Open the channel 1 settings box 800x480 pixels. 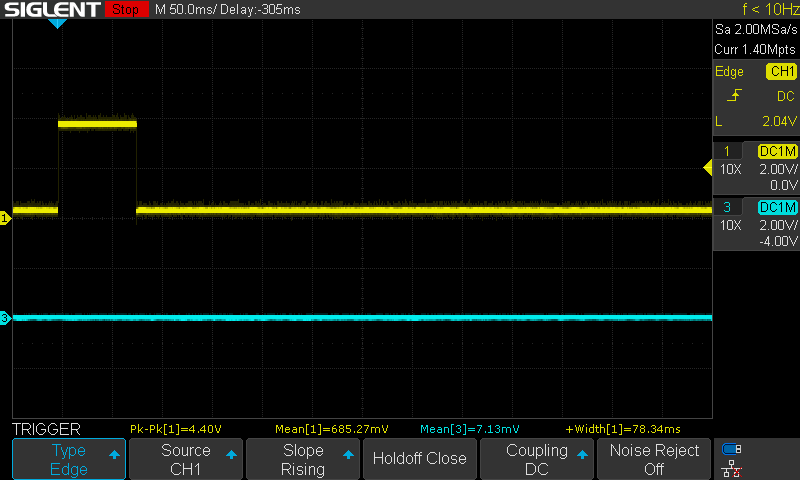point(755,167)
